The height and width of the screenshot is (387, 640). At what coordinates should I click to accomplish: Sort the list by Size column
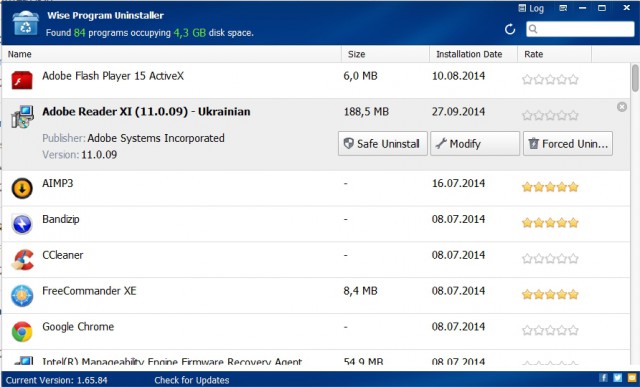pyautogui.click(x=385, y=54)
